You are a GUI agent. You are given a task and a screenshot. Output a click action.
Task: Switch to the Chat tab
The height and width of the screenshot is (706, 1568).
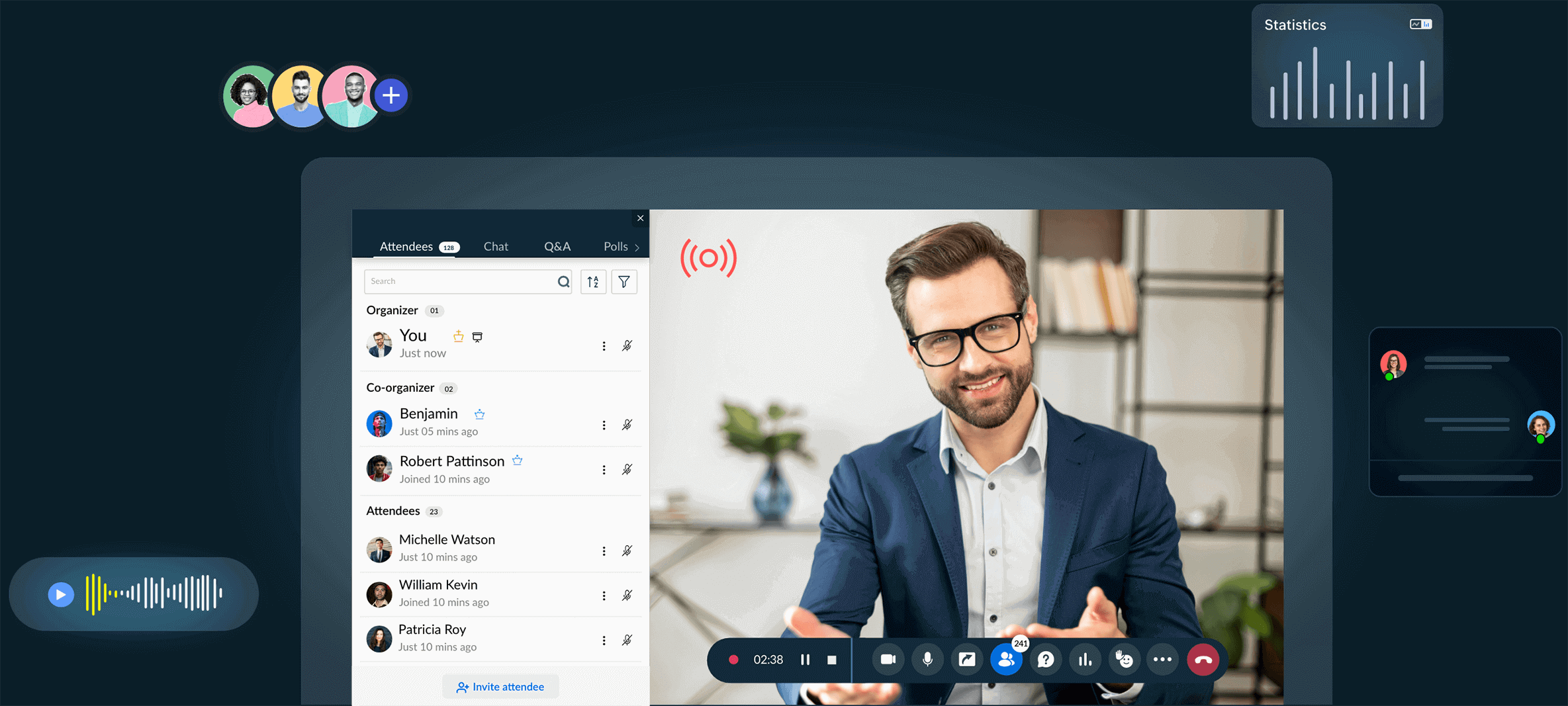point(496,246)
